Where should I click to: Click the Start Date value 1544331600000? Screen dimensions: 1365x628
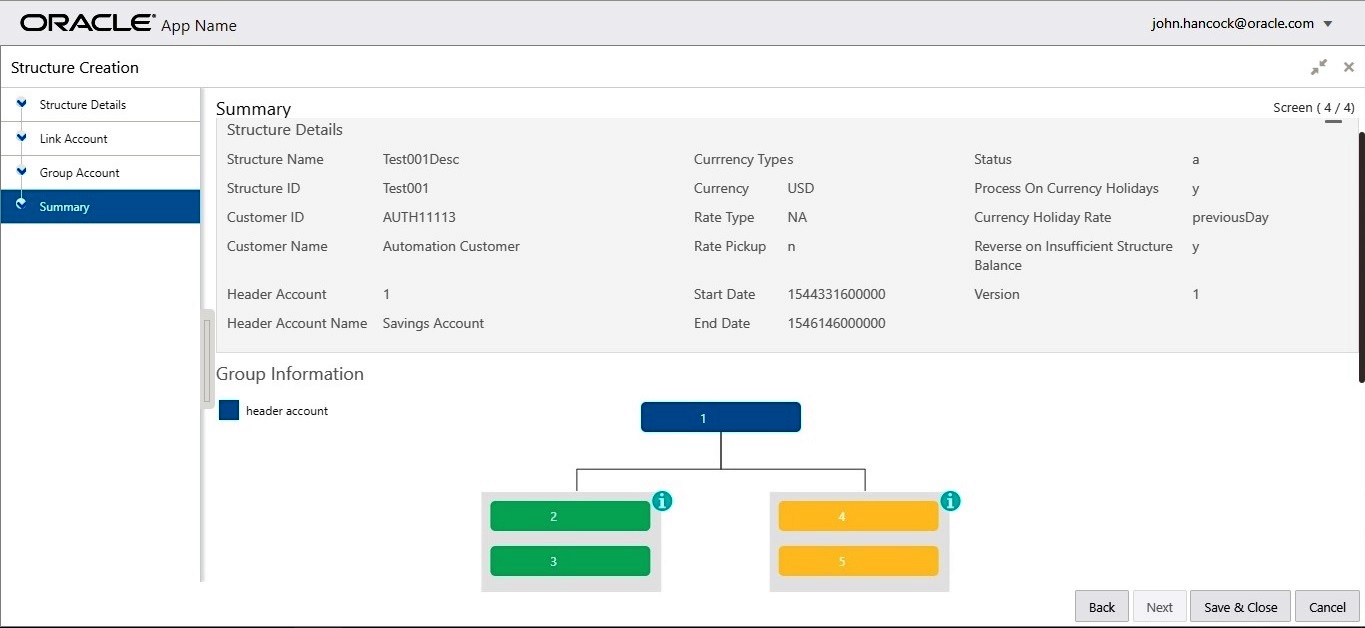click(836, 294)
